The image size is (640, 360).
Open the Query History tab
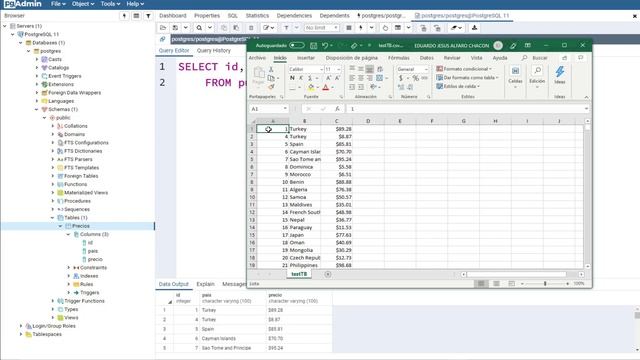(213, 51)
